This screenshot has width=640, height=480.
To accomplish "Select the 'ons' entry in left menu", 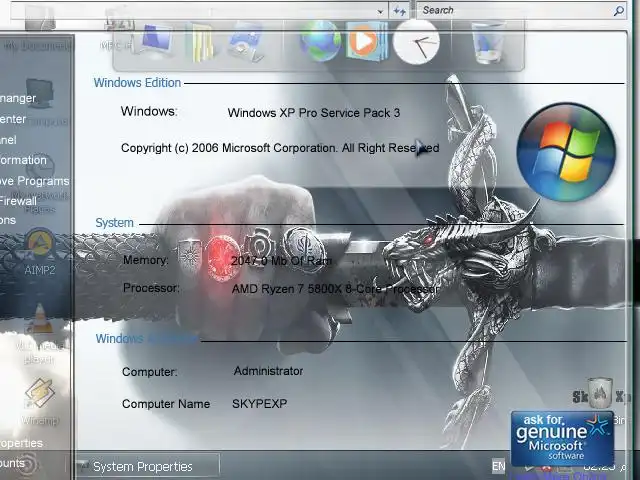I will pyautogui.click(x=8, y=220).
